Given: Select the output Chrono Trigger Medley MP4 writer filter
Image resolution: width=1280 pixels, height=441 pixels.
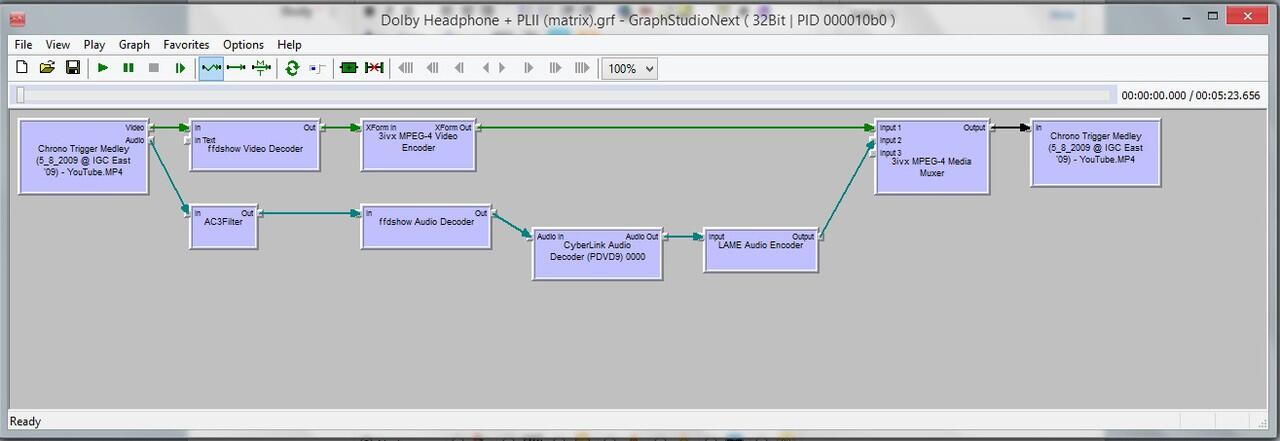Looking at the screenshot, I should 1096,152.
